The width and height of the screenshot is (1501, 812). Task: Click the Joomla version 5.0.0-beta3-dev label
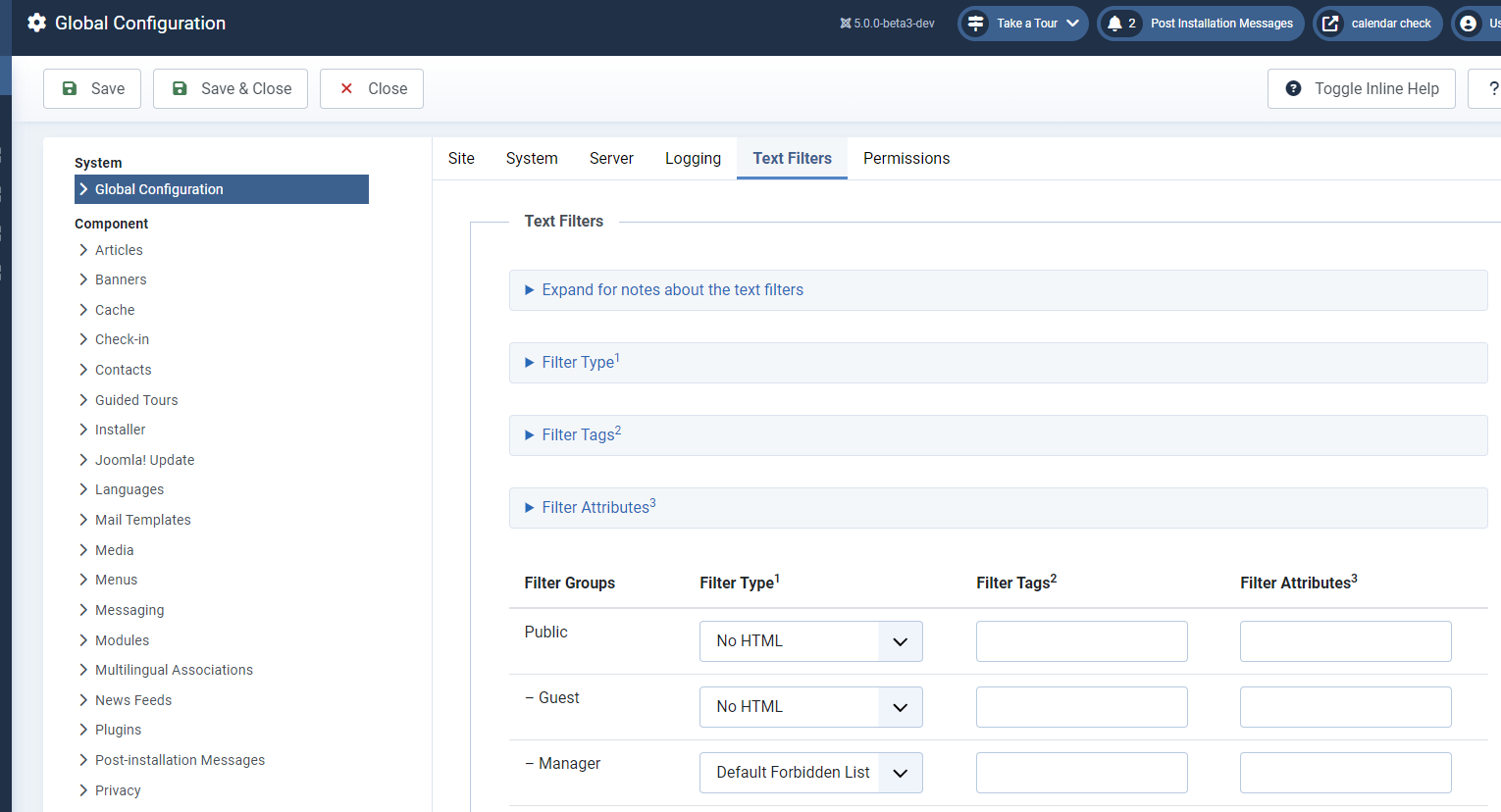pyautogui.click(x=887, y=24)
